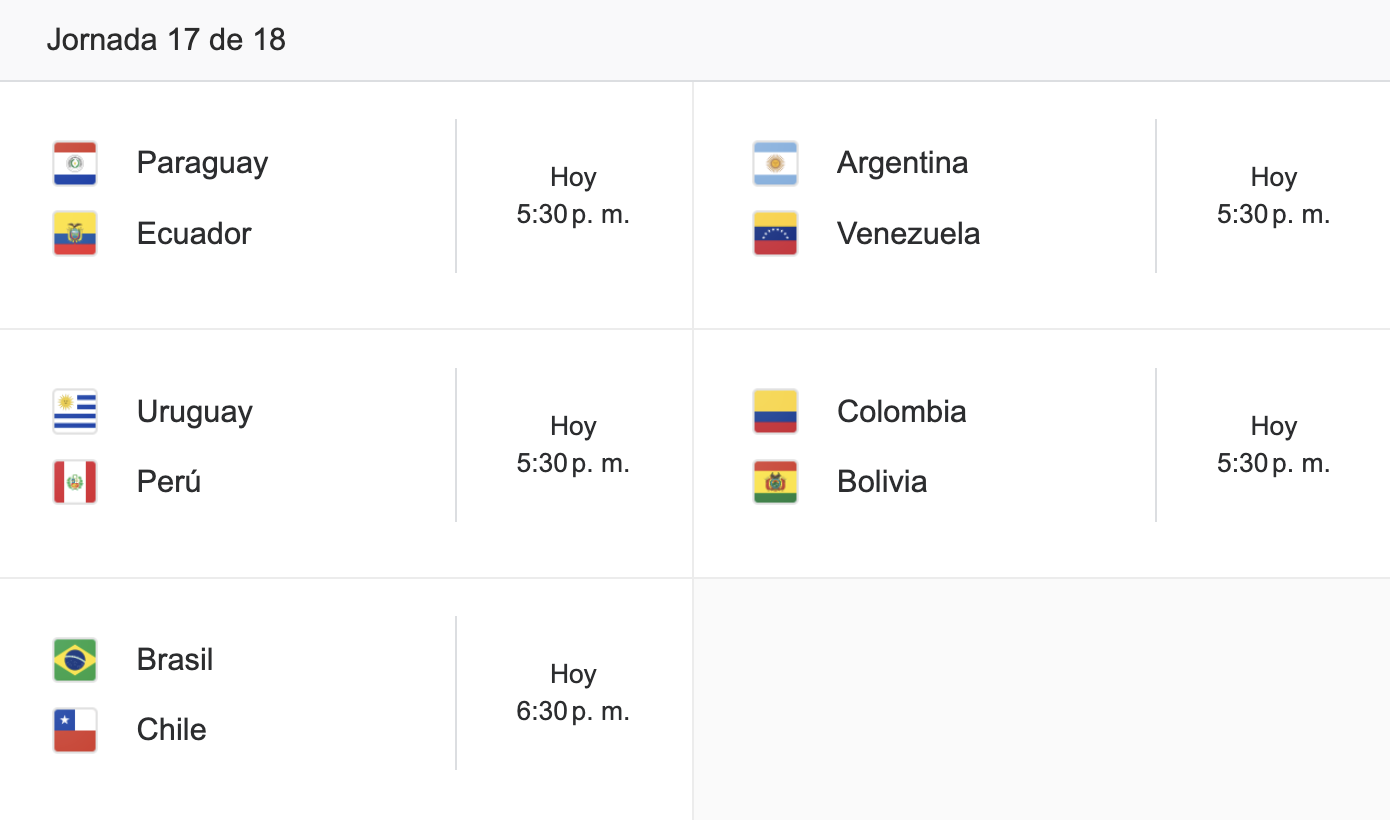Open the Argentina team name link
This screenshot has width=1390, height=820.
pos(902,162)
